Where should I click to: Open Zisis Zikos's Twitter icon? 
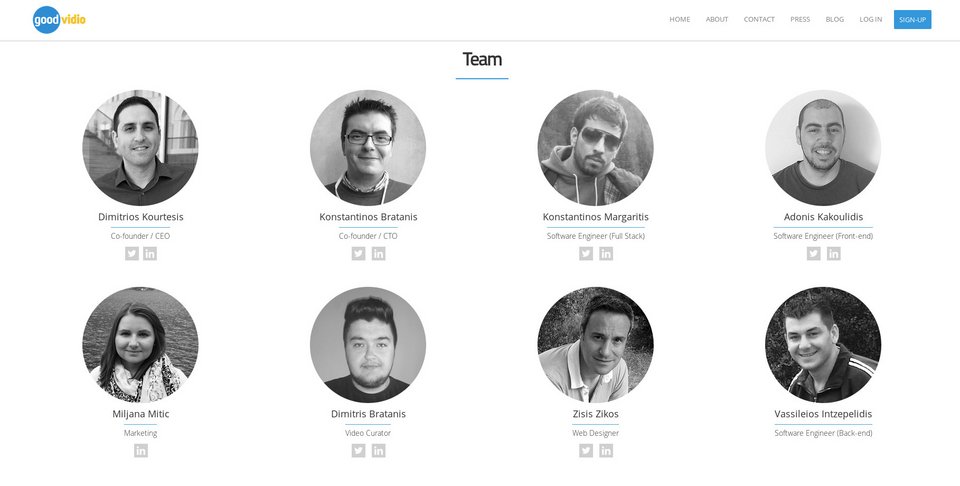click(586, 450)
